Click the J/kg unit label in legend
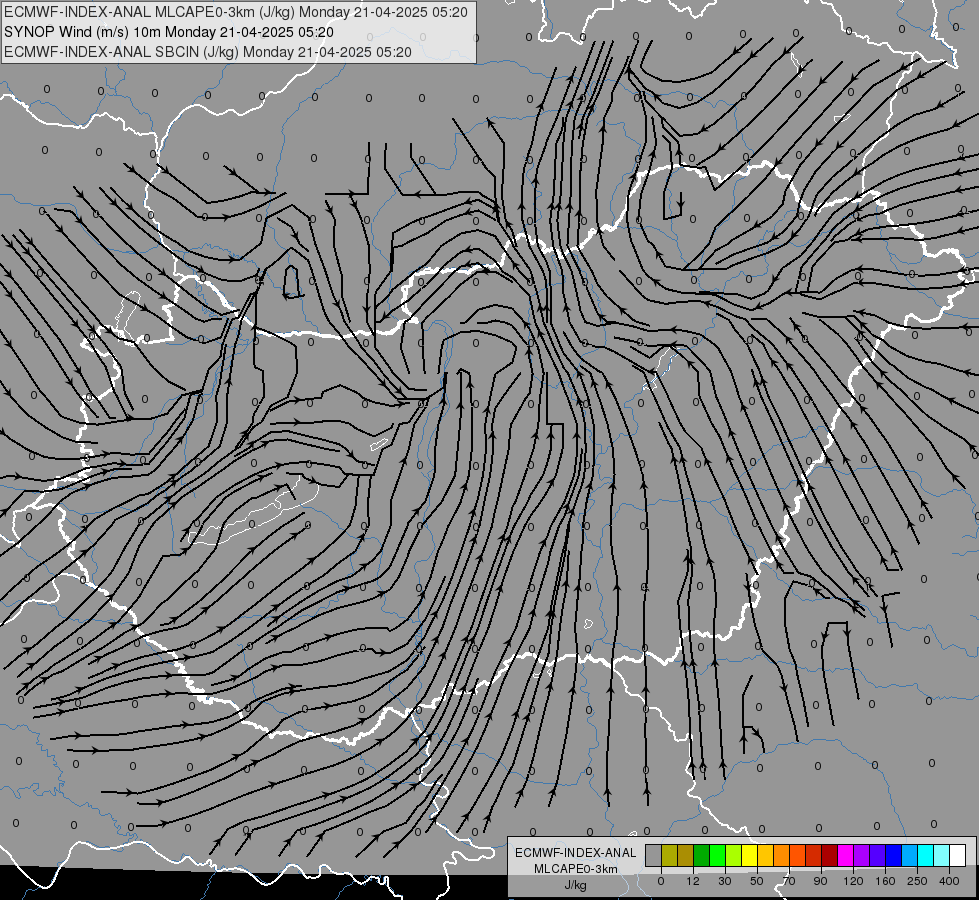 576,885
